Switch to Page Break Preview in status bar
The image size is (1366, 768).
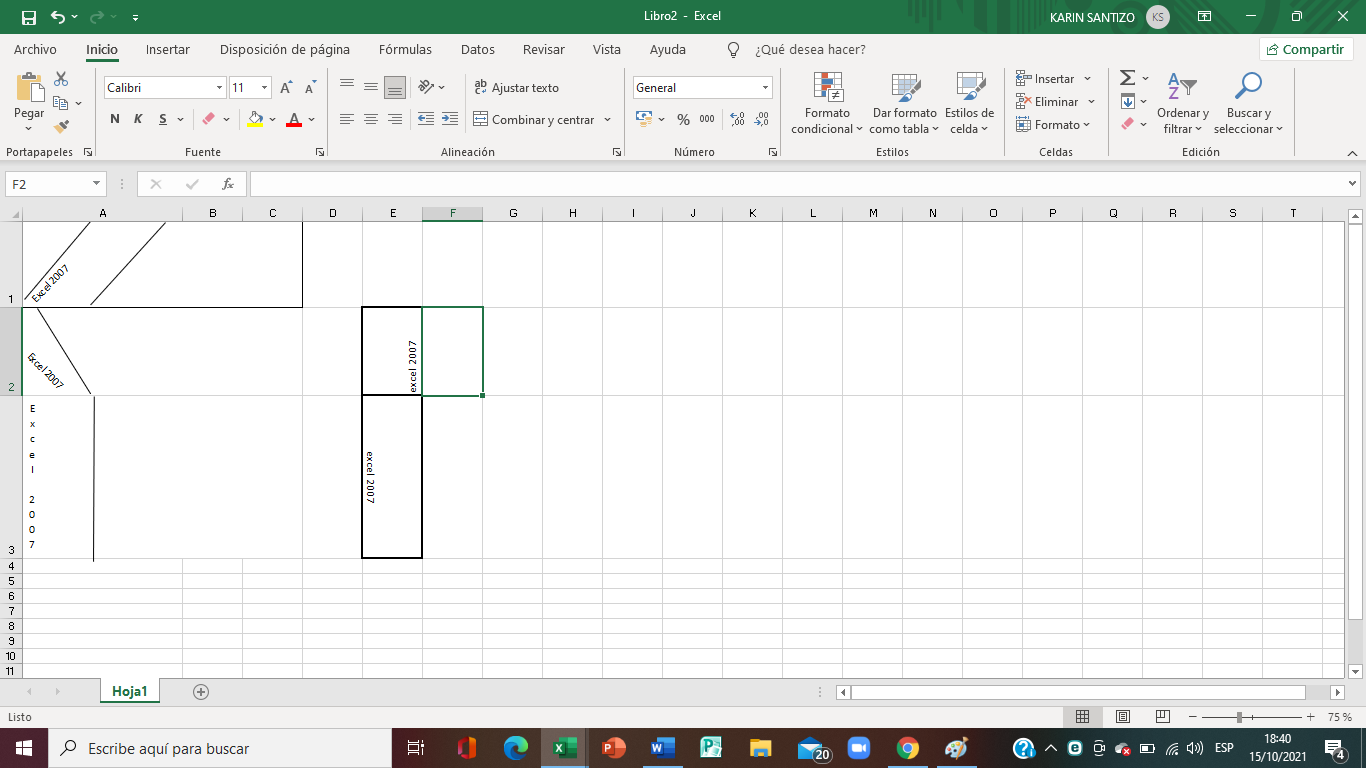tap(1162, 717)
